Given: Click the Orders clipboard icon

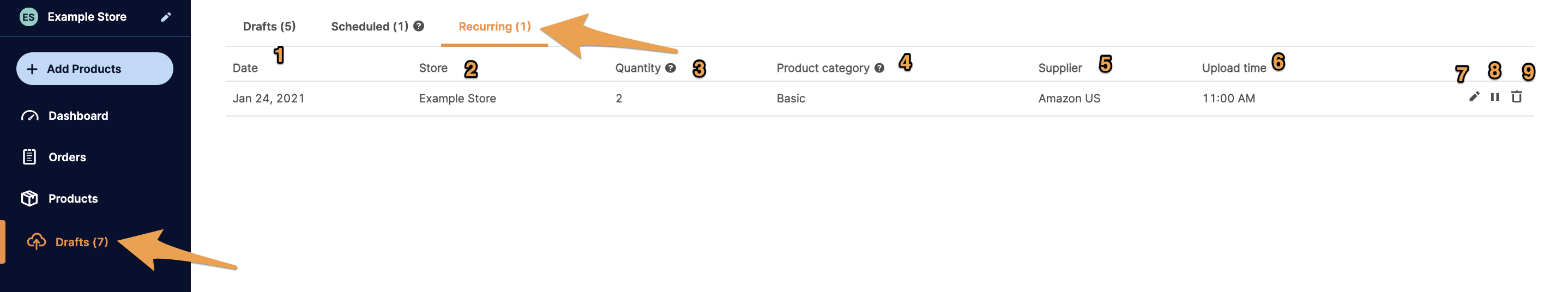Looking at the screenshot, I should click(29, 157).
